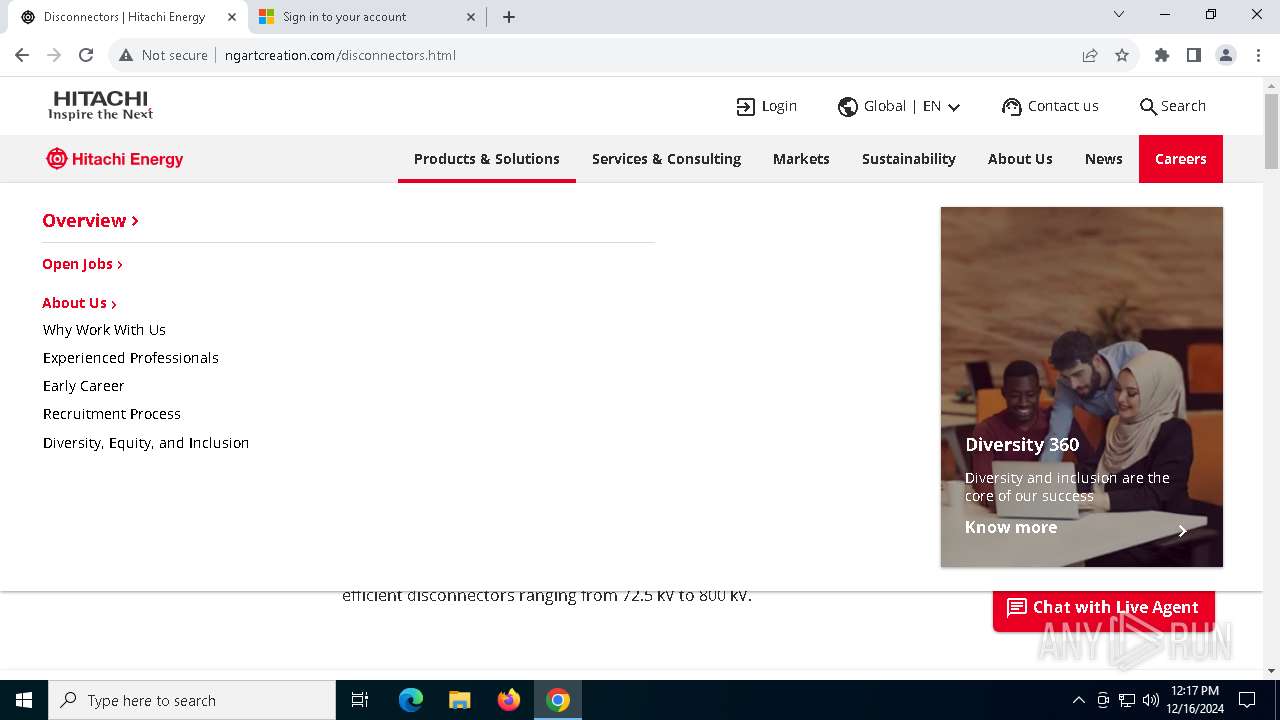Open Task View in taskbar

360,700
